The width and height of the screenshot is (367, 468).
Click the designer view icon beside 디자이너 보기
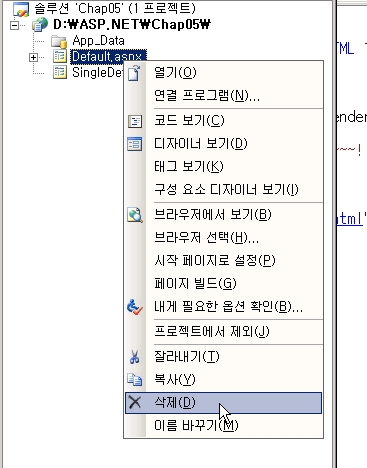pyautogui.click(x=135, y=144)
